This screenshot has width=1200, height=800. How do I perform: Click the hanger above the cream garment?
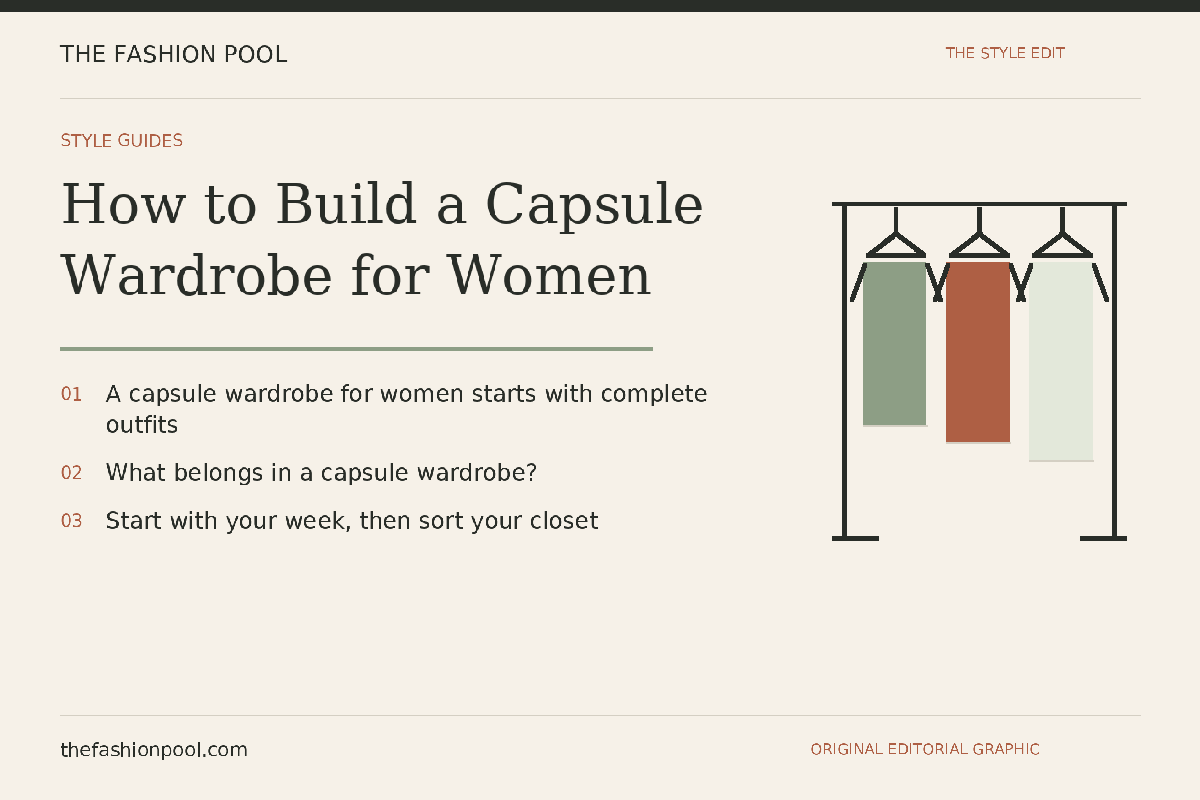(1061, 233)
